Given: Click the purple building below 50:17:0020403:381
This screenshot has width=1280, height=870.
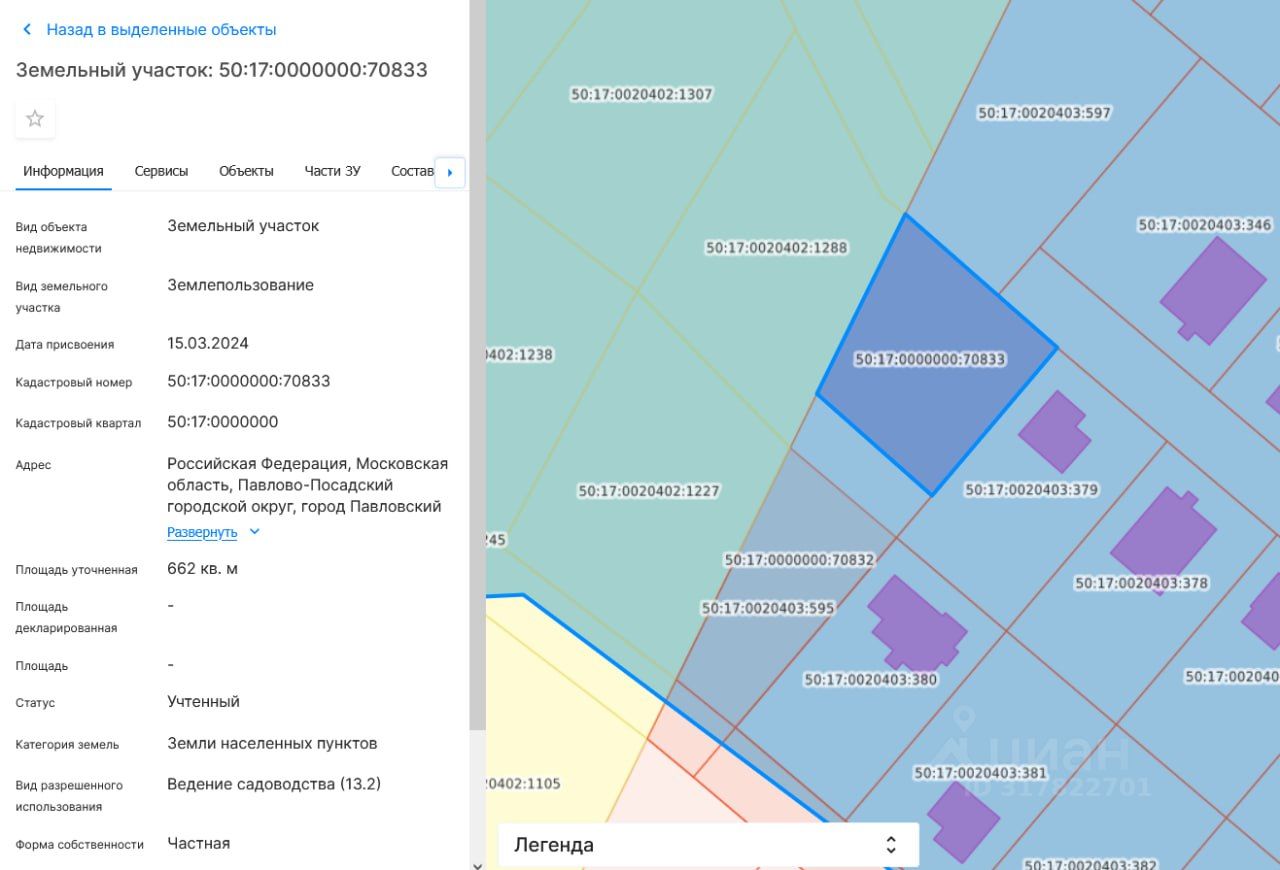Looking at the screenshot, I should tap(963, 821).
